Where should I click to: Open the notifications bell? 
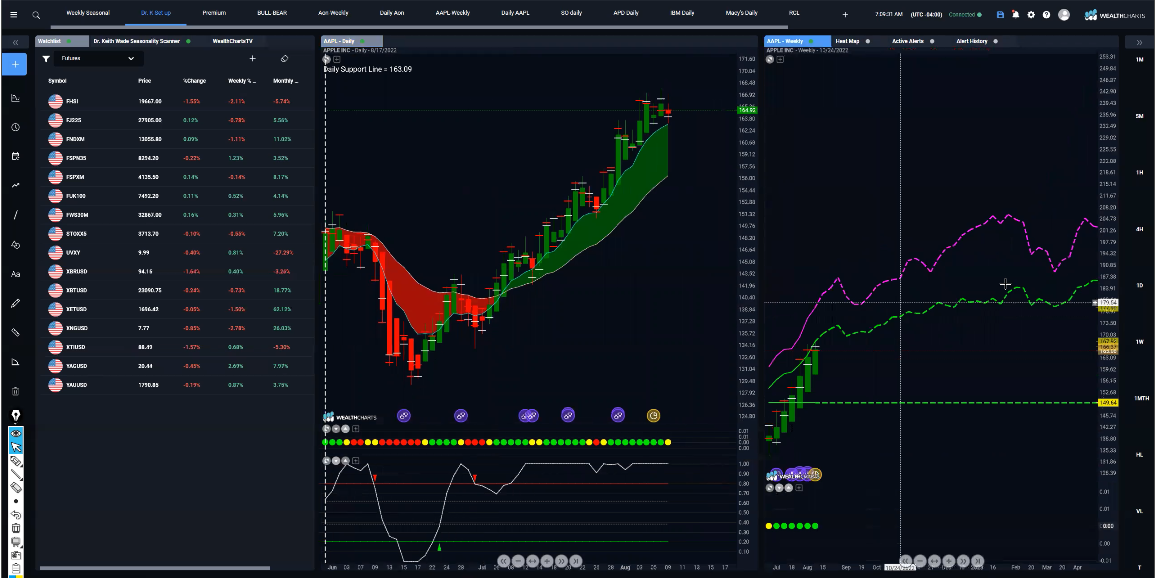coord(1016,14)
